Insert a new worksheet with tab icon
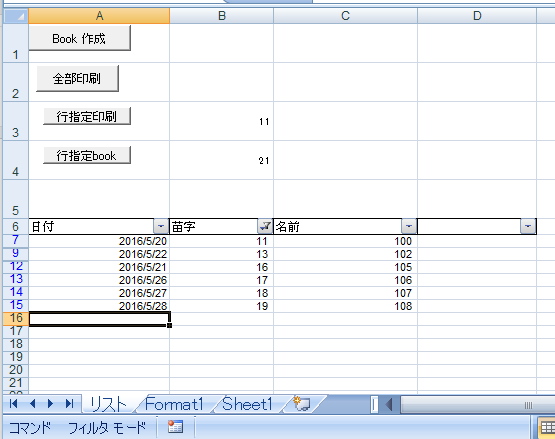 (x=302, y=404)
